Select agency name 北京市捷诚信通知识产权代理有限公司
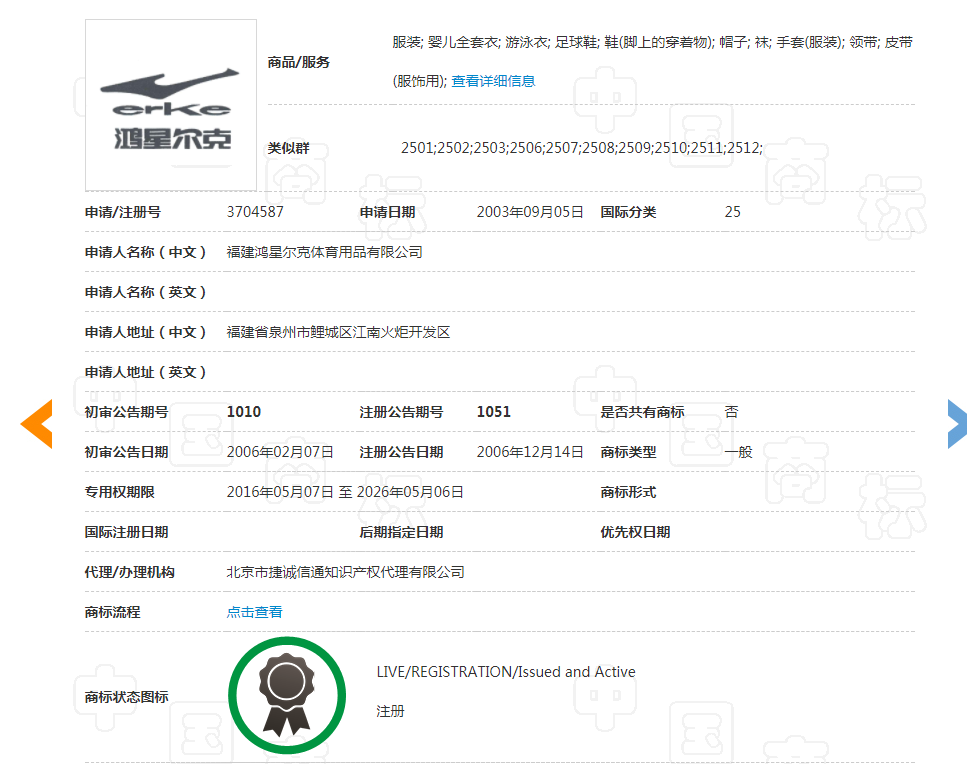The width and height of the screenshot is (967, 764). (345, 572)
